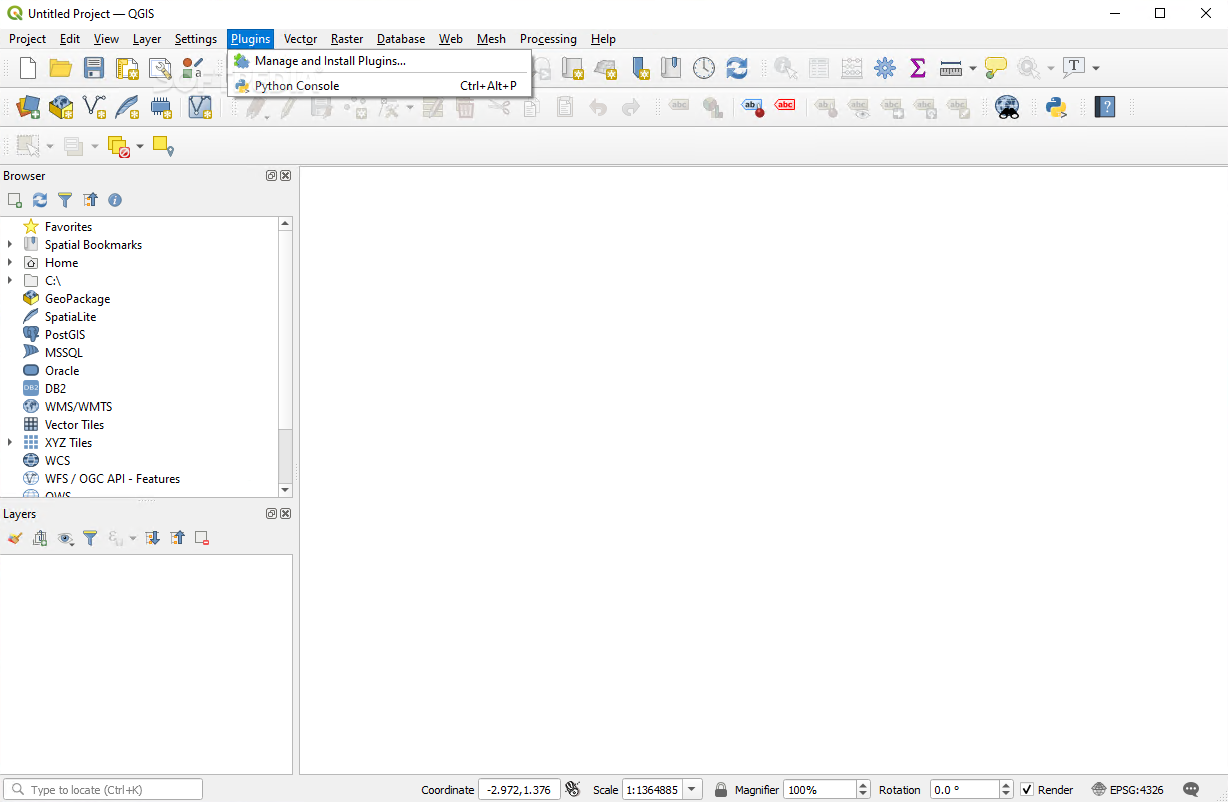Save project with floppy disk icon
Image resolution: width=1228 pixels, height=802 pixels.
[x=94, y=68]
